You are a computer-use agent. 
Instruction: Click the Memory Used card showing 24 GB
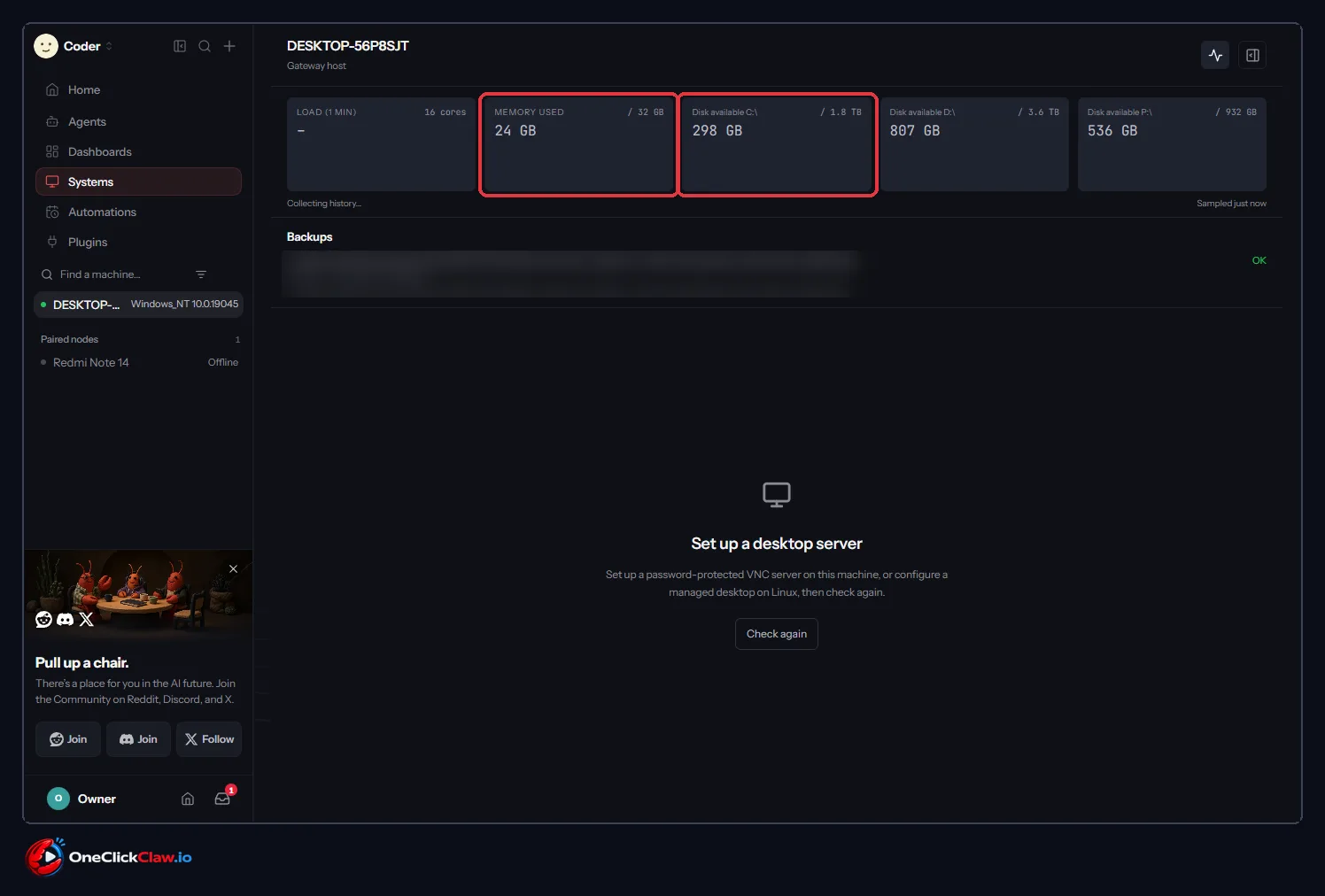[579, 144]
